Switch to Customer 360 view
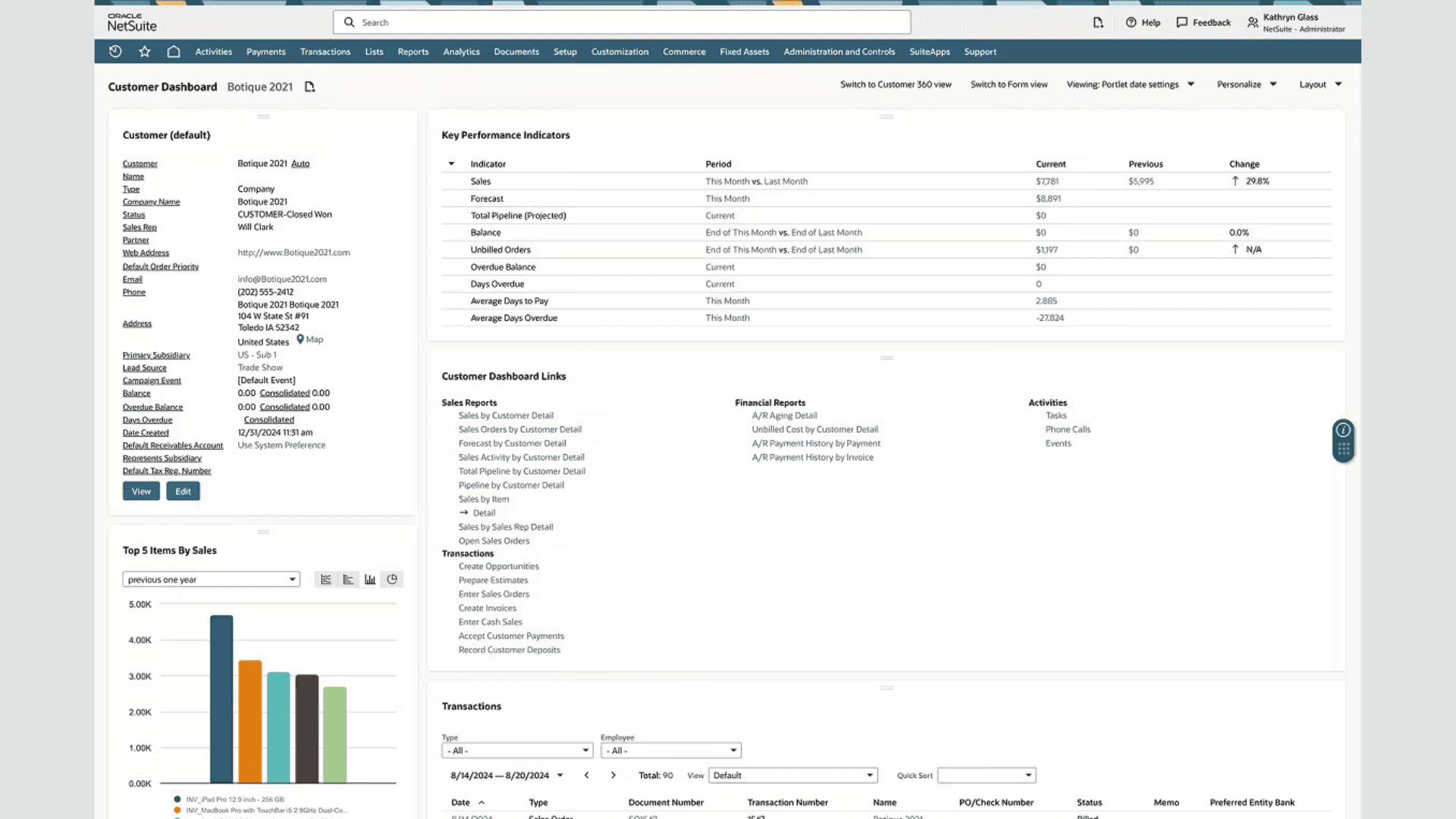Image resolution: width=1456 pixels, height=819 pixels. pyautogui.click(x=895, y=84)
